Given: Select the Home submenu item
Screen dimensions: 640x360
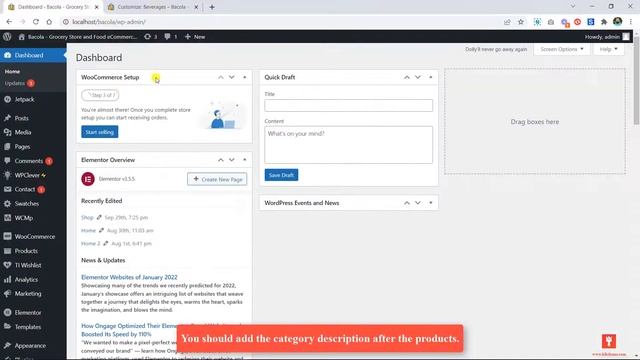Looking at the screenshot, I should click(12, 71).
